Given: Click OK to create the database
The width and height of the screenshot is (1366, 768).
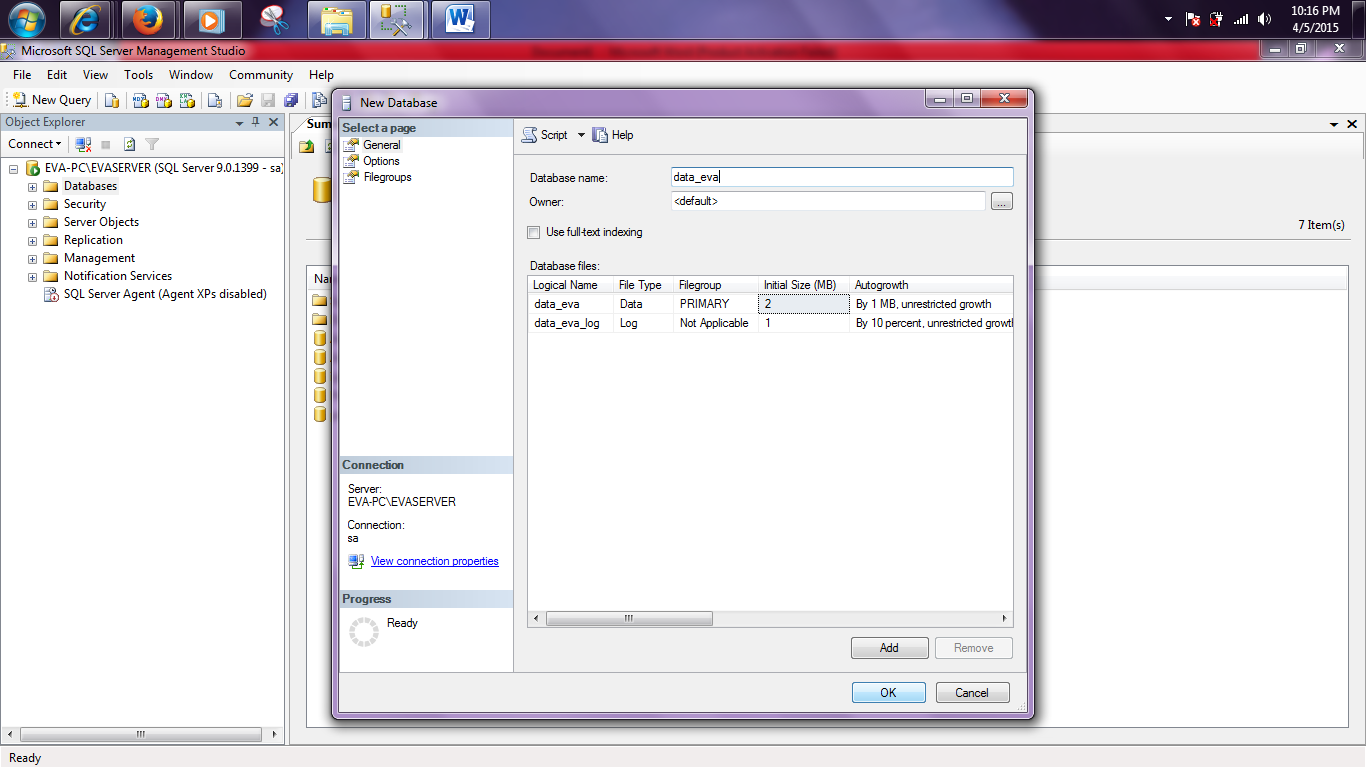Looking at the screenshot, I should click(x=888, y=692).
